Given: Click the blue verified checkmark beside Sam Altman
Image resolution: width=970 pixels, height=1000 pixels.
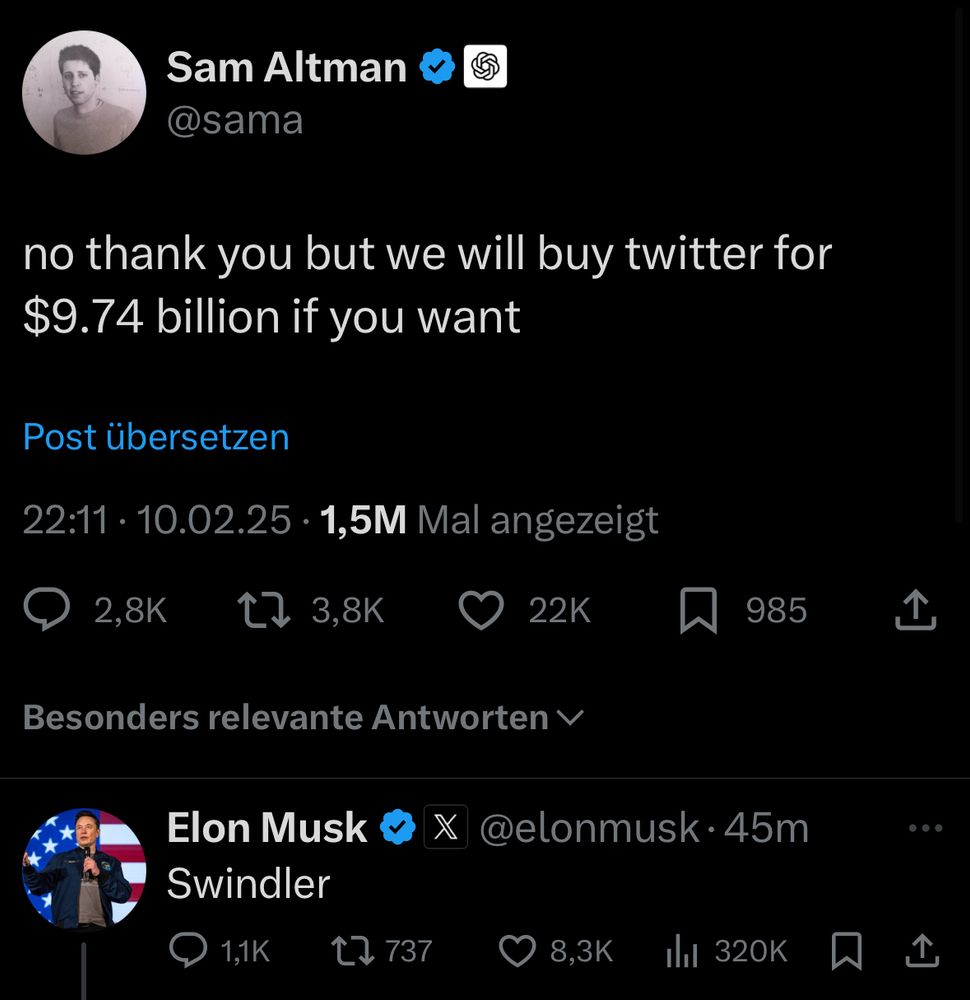Looking at the screenshot, I should click(x=437, y=66).
